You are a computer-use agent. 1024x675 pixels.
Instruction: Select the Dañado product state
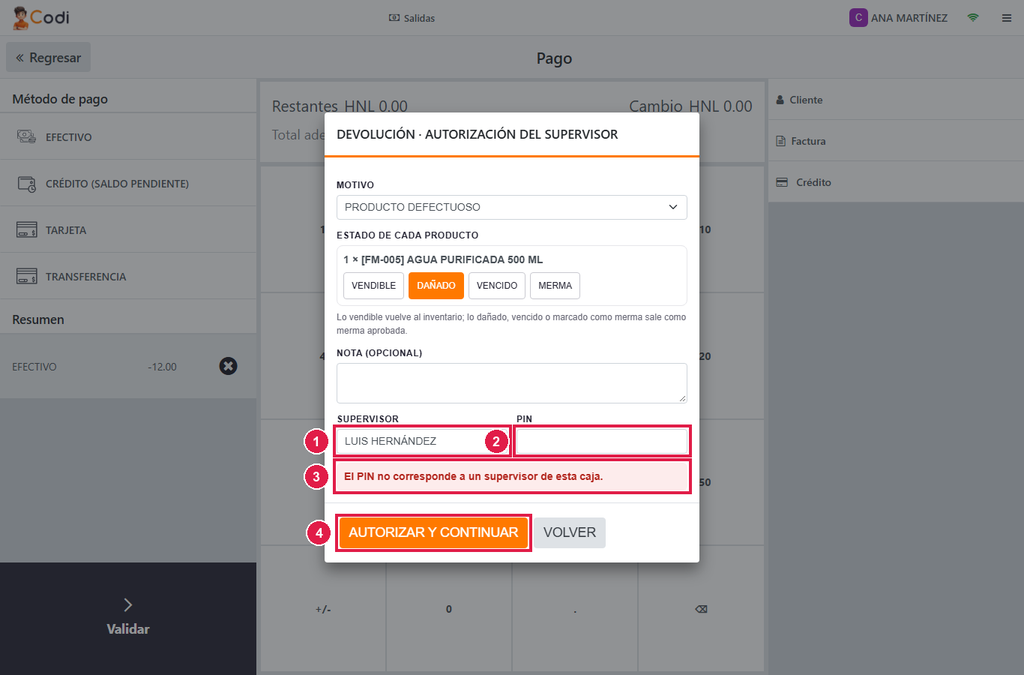pos(436,285)
